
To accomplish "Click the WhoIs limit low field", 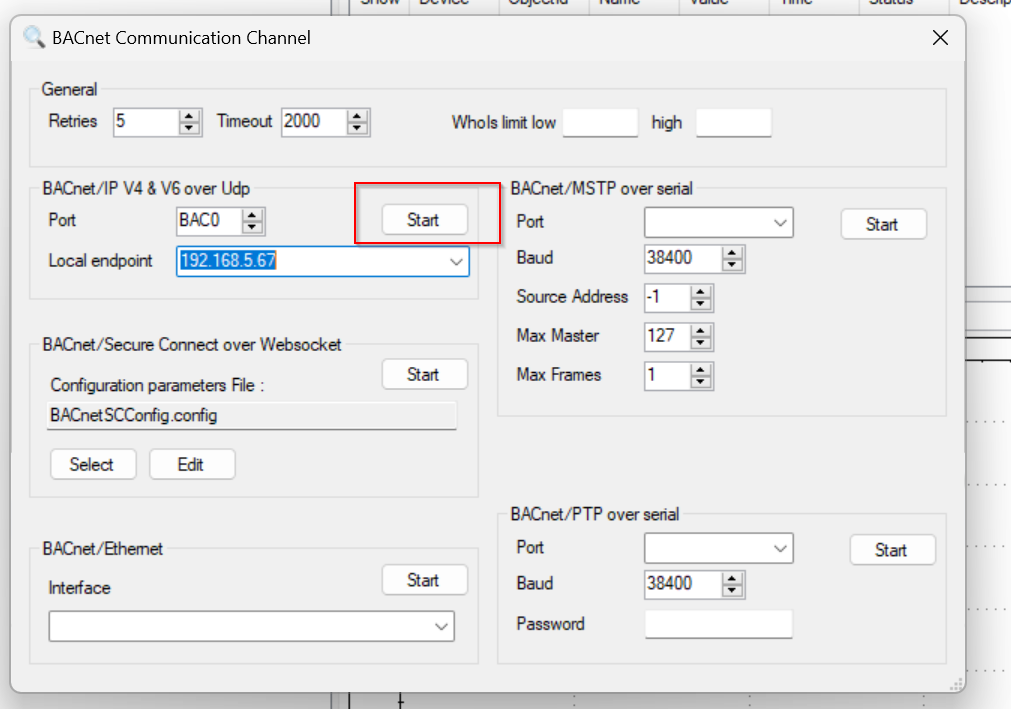I will pyautogui.click(x=600, y=122).
